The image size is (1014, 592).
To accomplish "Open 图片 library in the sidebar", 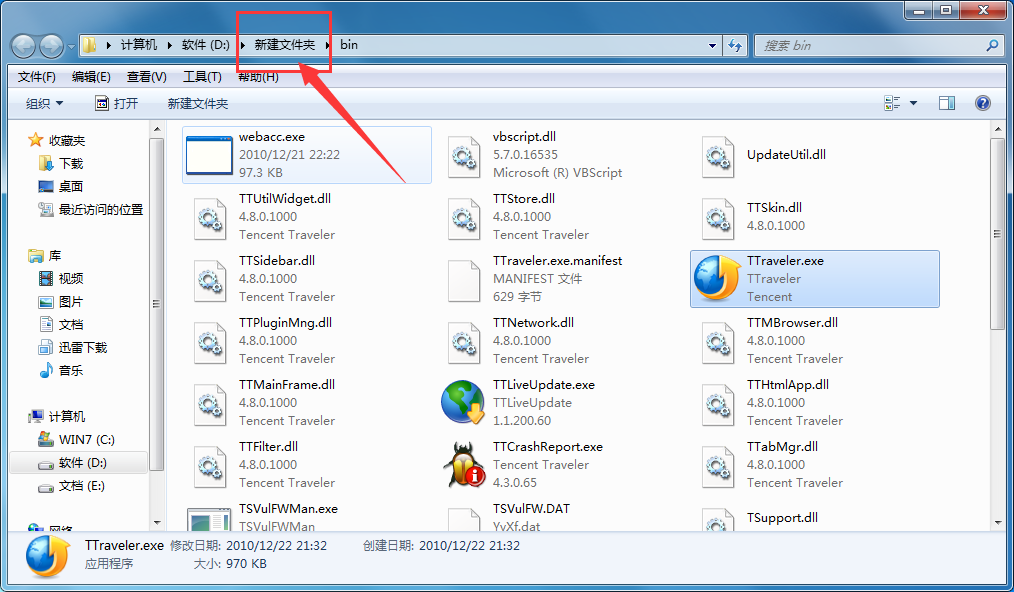I will [70, 301].
